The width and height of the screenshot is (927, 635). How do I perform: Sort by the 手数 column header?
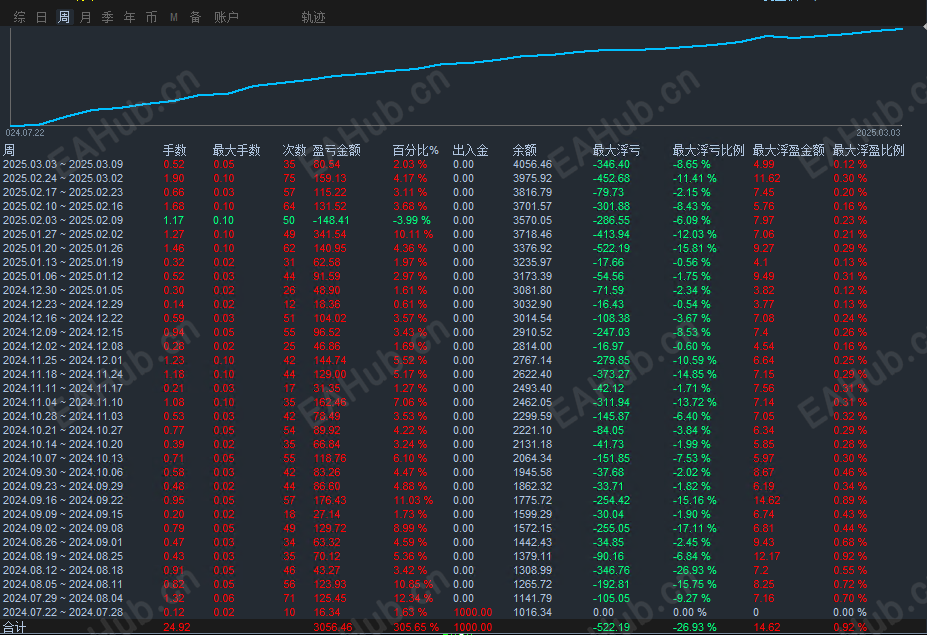point(174,150)
